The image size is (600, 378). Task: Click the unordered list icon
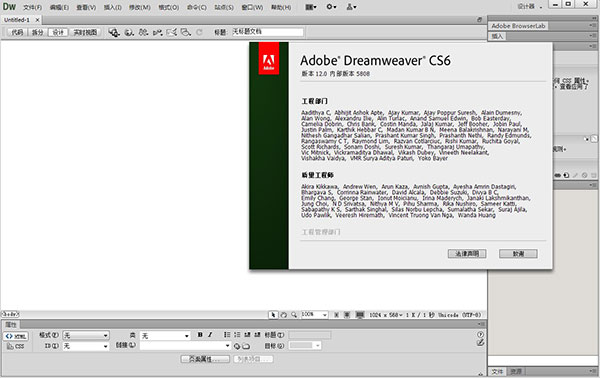coord(227,335)
